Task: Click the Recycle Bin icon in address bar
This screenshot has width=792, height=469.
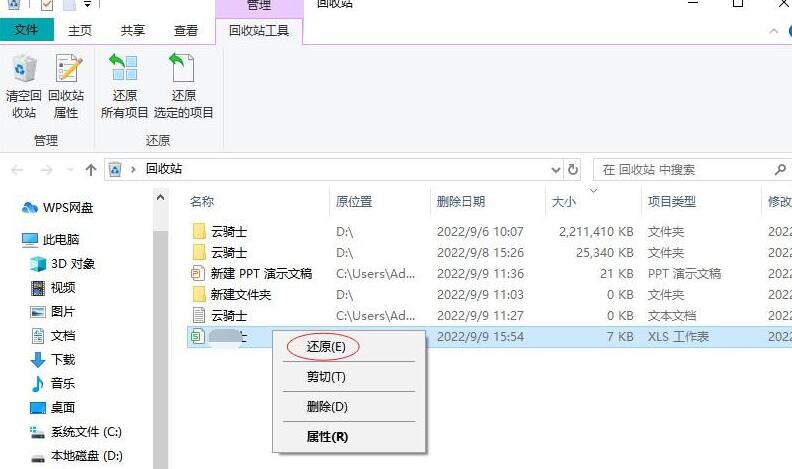Action: (x=115, y=170)
